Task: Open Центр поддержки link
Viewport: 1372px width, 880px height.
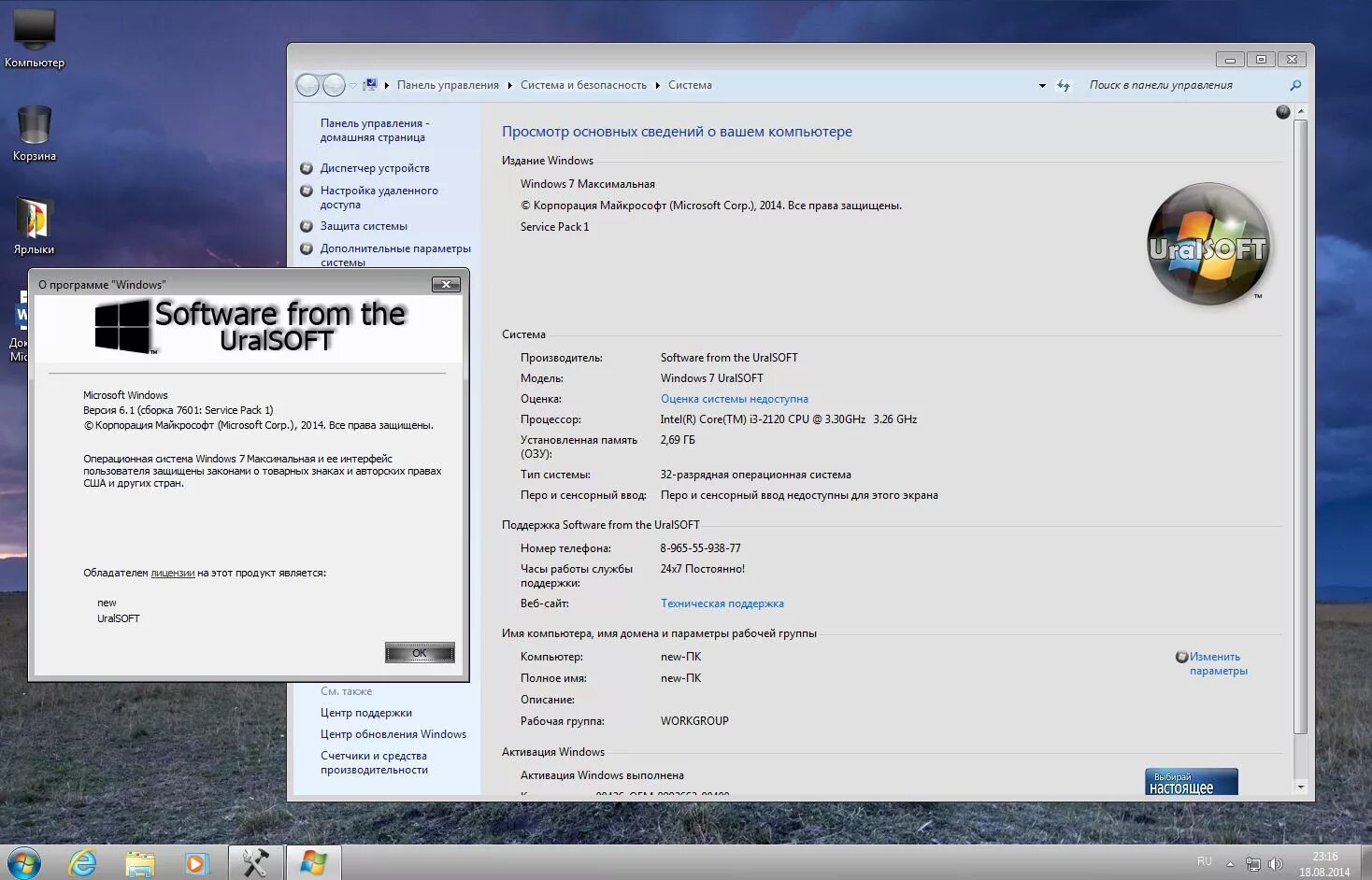Action: click(365, 713)
